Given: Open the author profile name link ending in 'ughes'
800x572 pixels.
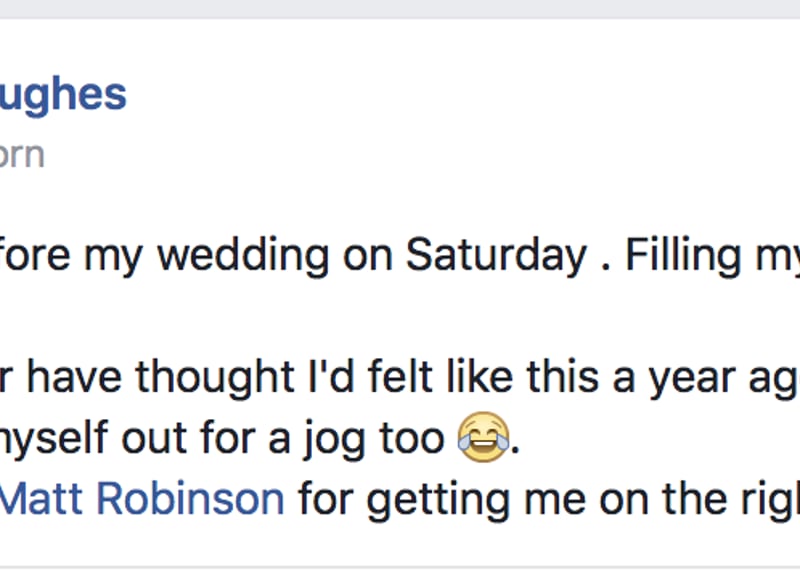Looking at the screenshot, I should (63, 94).
